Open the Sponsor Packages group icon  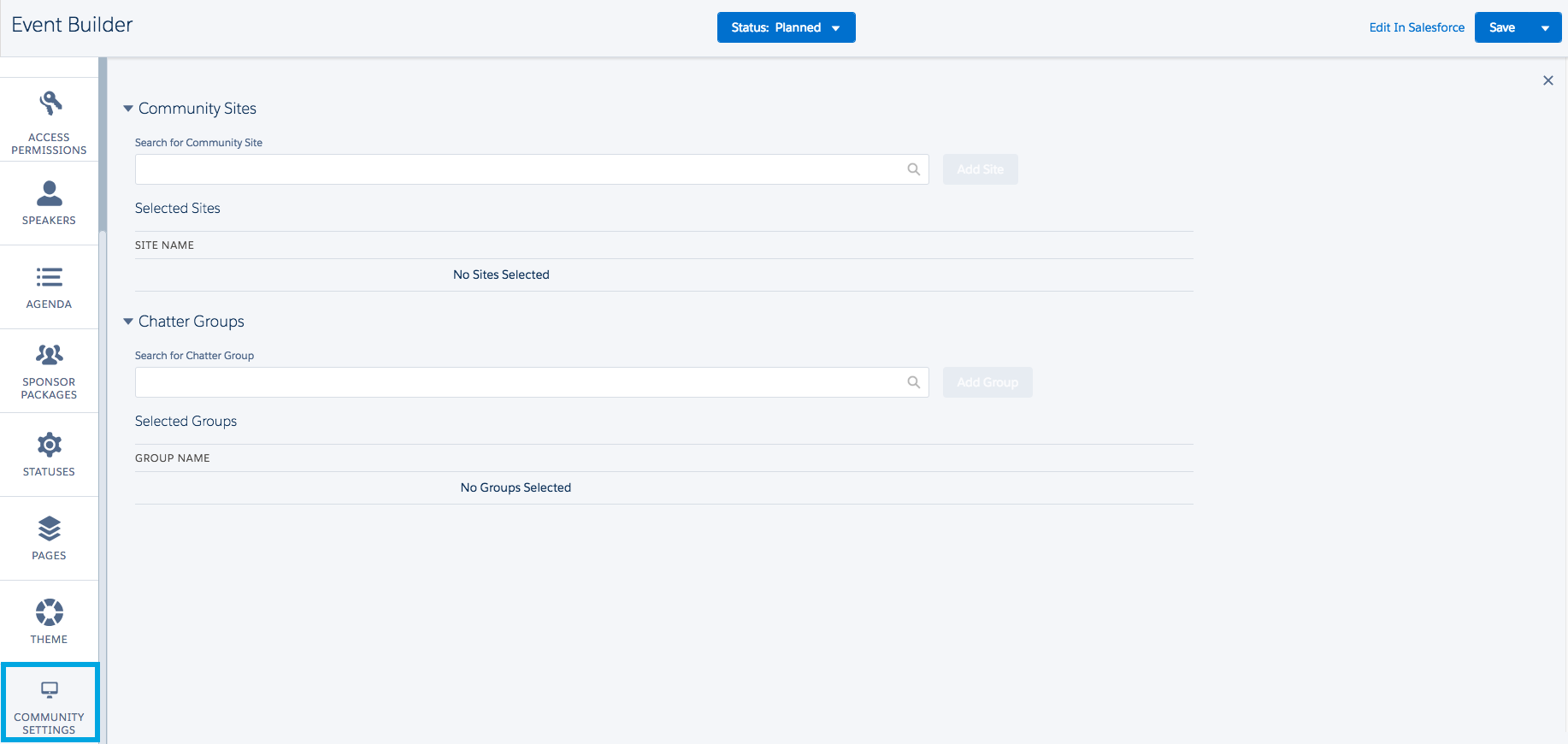pos(50,354)
